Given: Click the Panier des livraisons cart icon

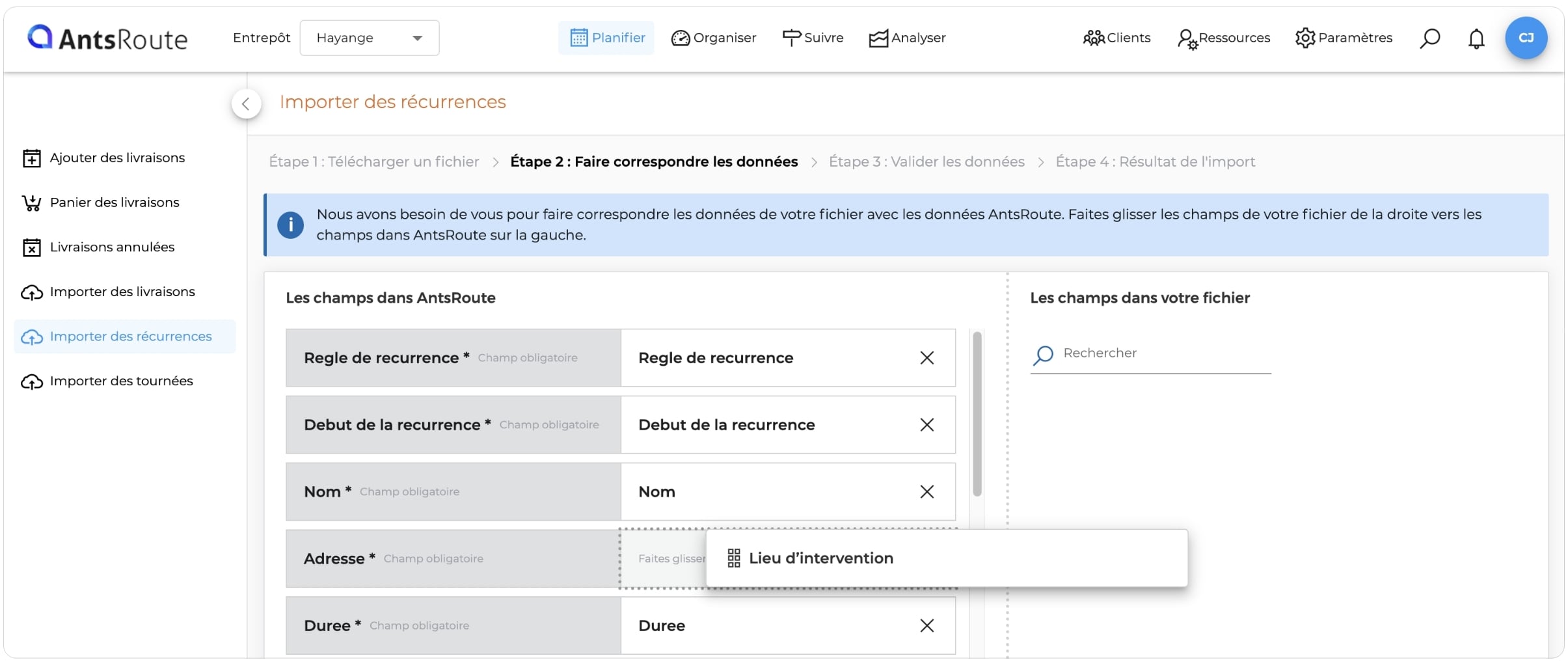Looking at the screenshot, I should pyautogui.click(x=32, y=203).
